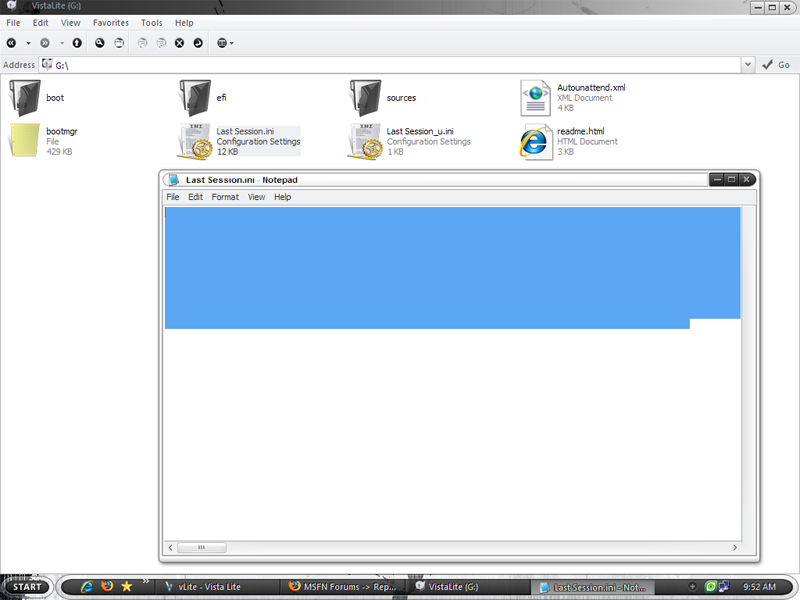Click the Delete toolbar icon

point(180,43)
